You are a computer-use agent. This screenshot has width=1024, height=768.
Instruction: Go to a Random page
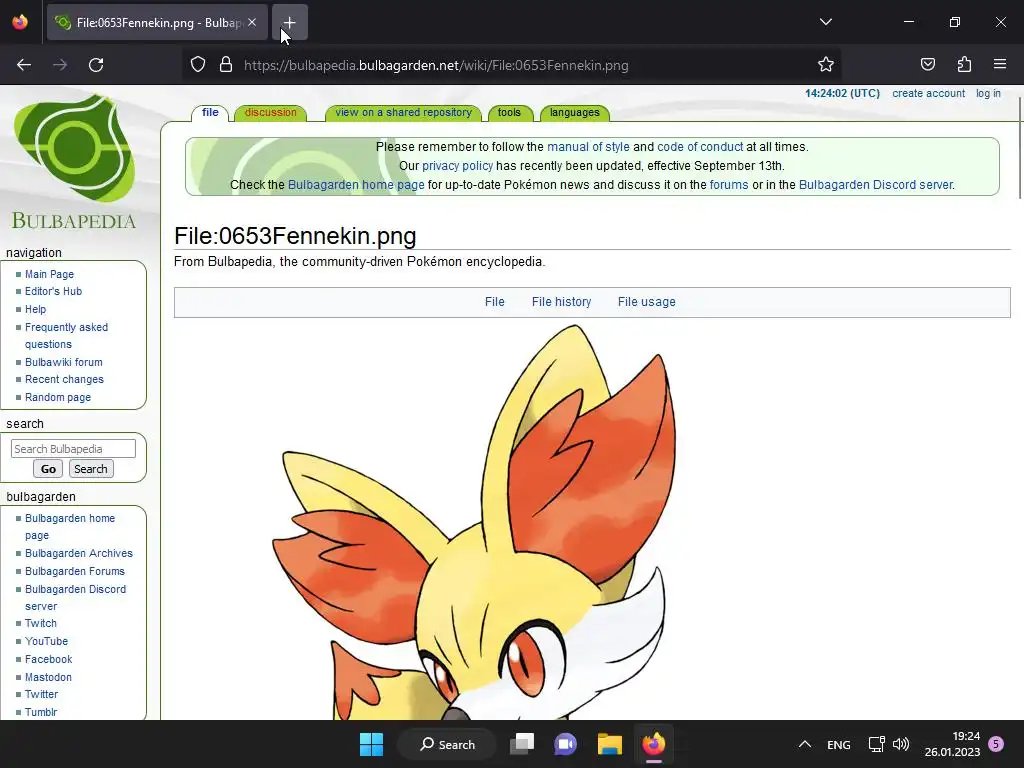[57, 397]
